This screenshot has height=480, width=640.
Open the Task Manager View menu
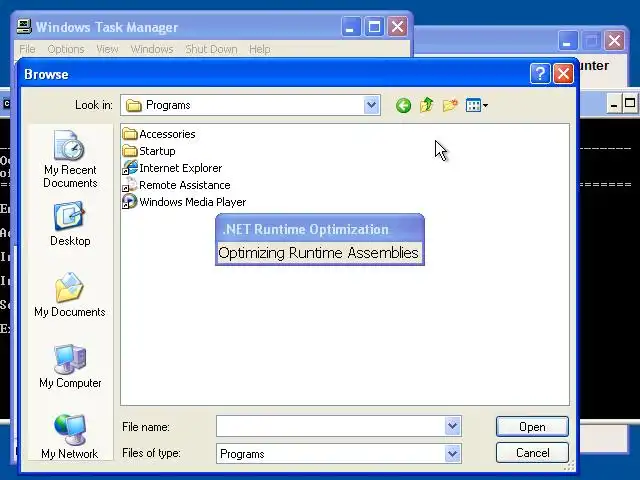click(x=107, y=49)
